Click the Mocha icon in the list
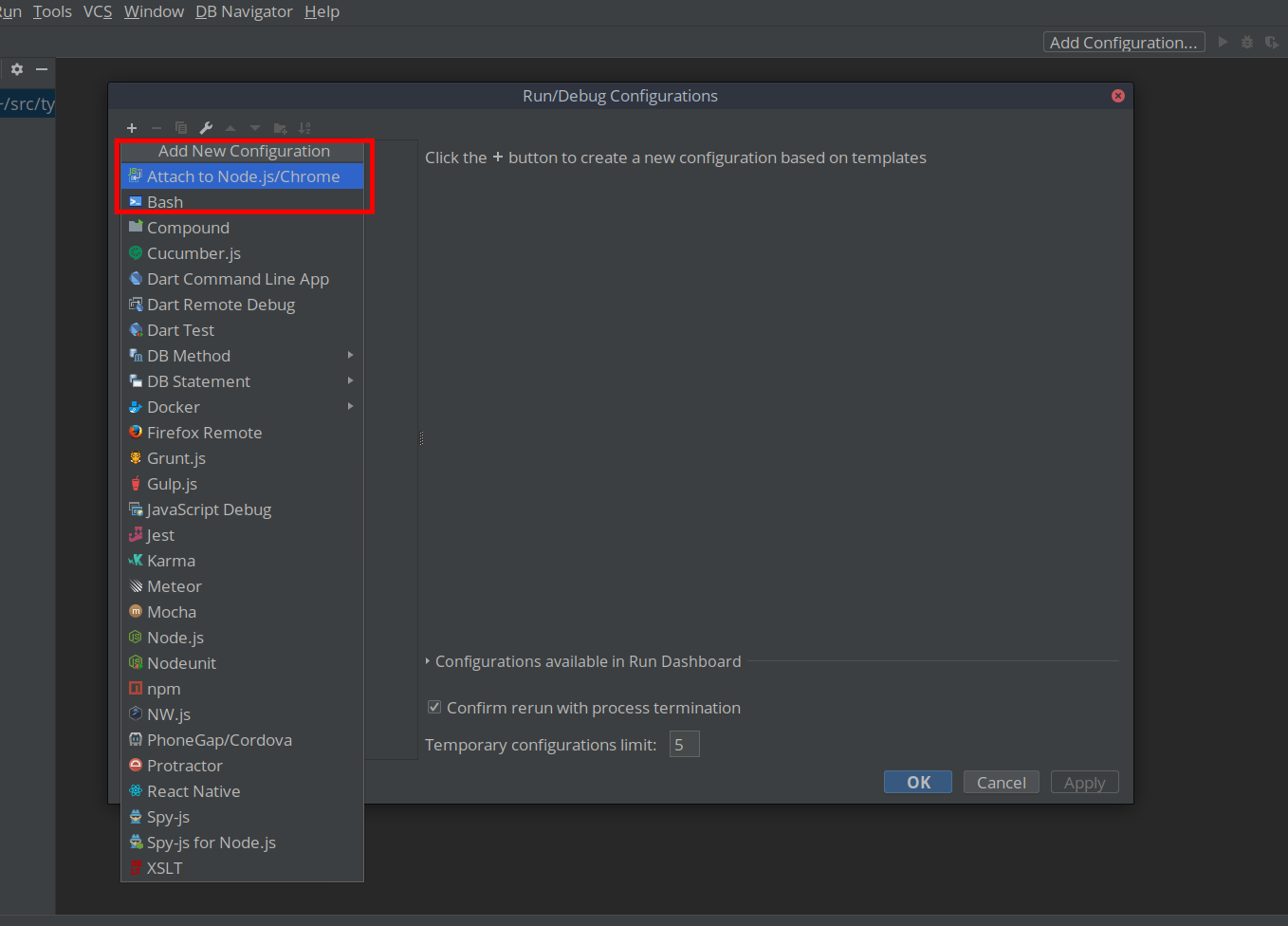The width and height of the screenshot is (1288, 926). tap(136, 612)
